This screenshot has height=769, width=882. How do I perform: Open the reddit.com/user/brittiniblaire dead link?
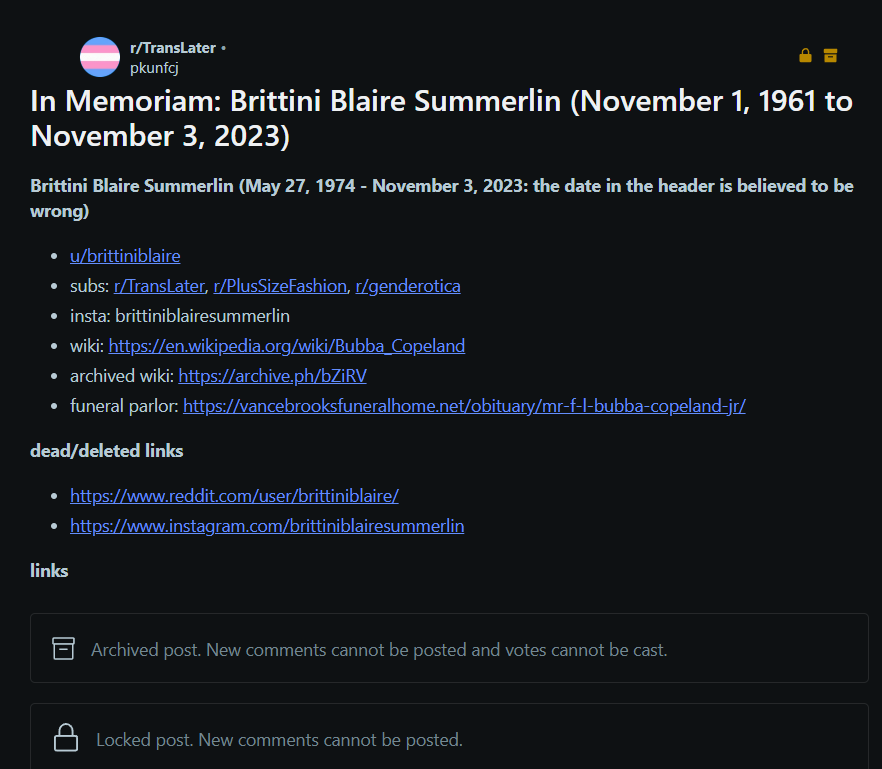tap(235, 496)
